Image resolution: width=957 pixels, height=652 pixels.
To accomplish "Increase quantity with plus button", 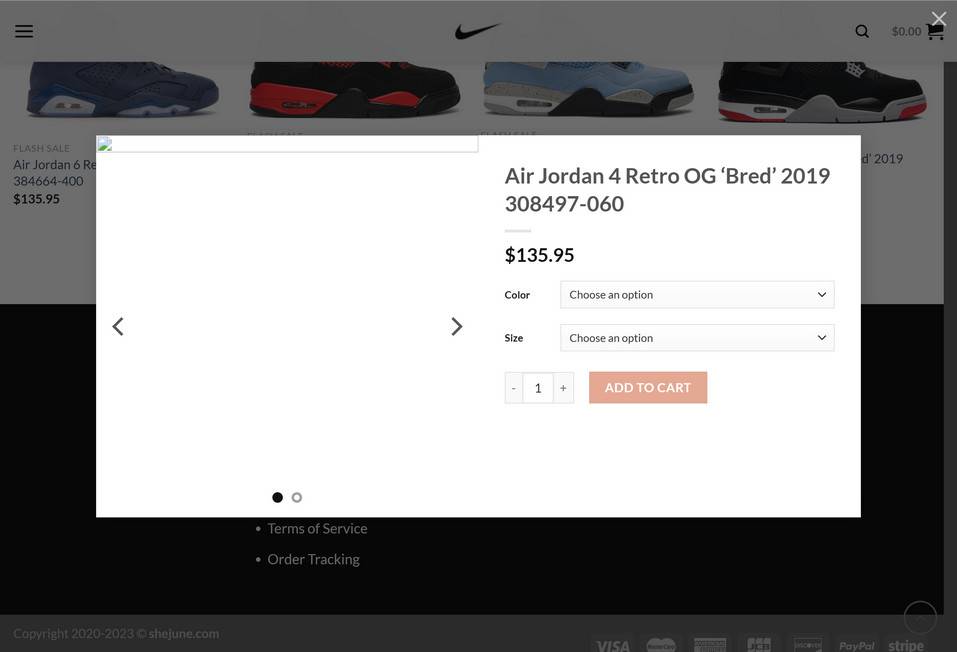I will click(x=563, y=388).
